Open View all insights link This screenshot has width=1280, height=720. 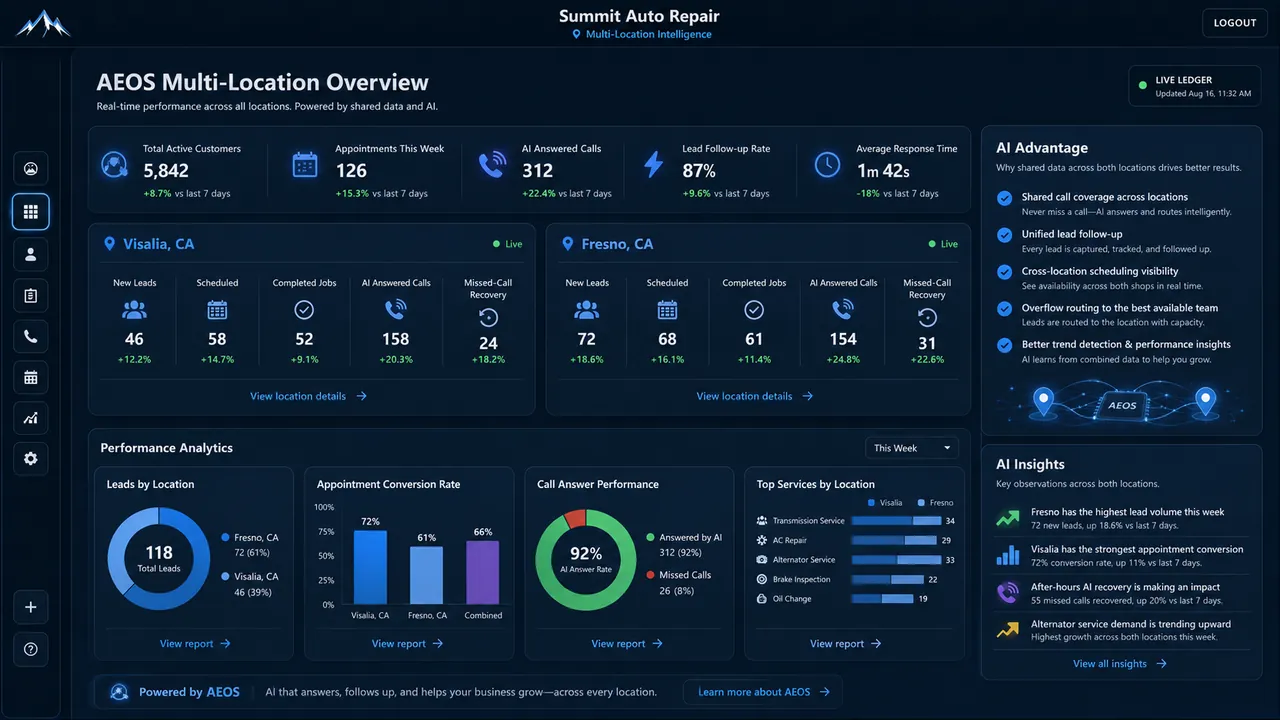click(x=1120, y=664)
